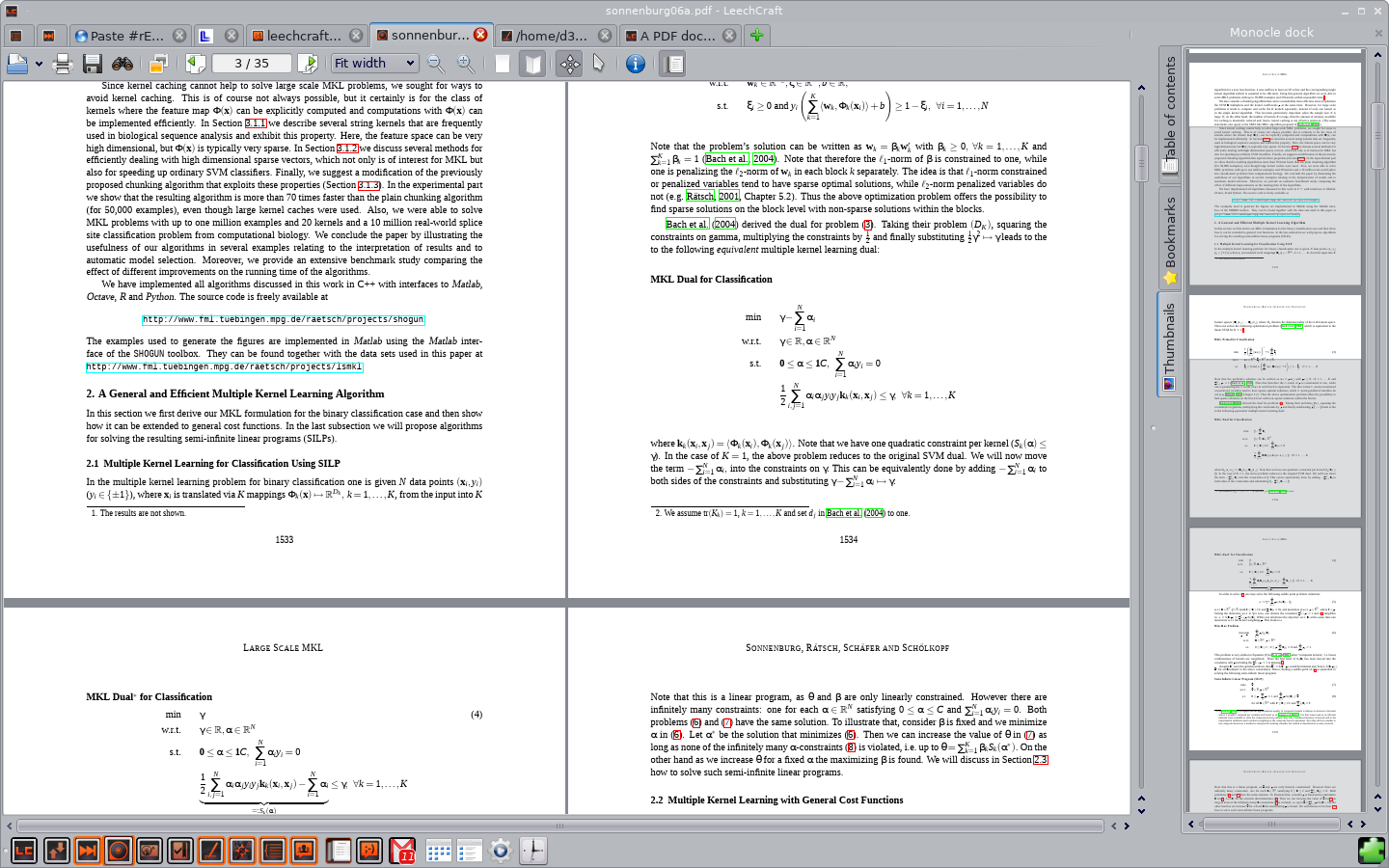Follow the section 2.3 reference link
1389x868 pixels.
tap(1040, 760)
